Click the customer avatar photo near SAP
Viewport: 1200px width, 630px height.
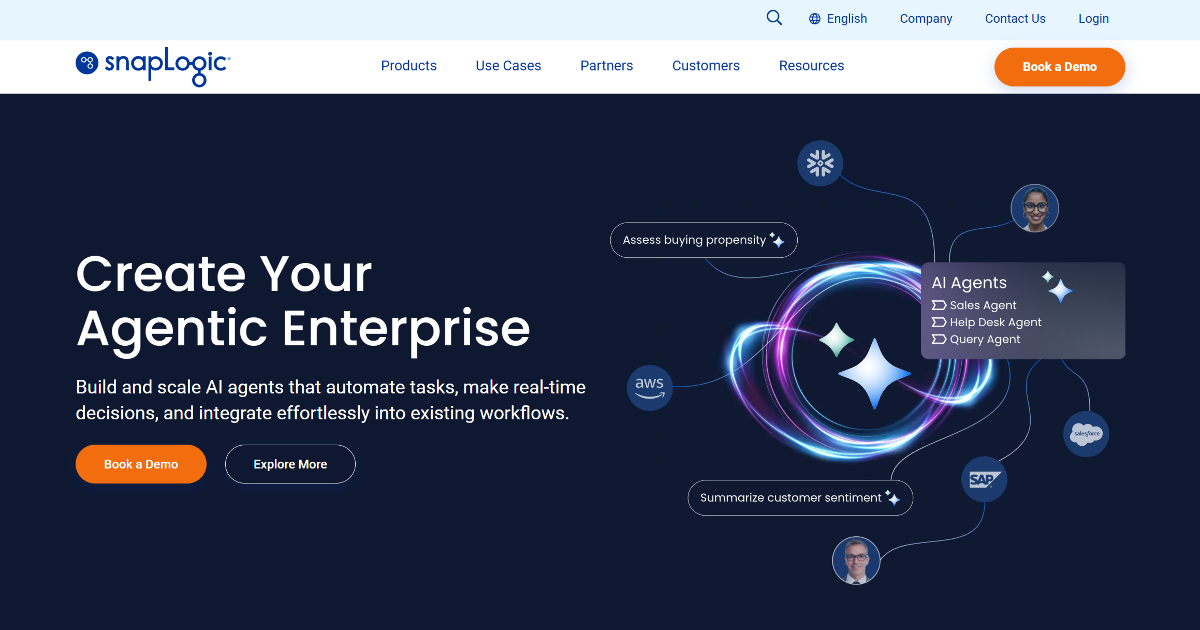pyautogui.click(x=855, y=560)
